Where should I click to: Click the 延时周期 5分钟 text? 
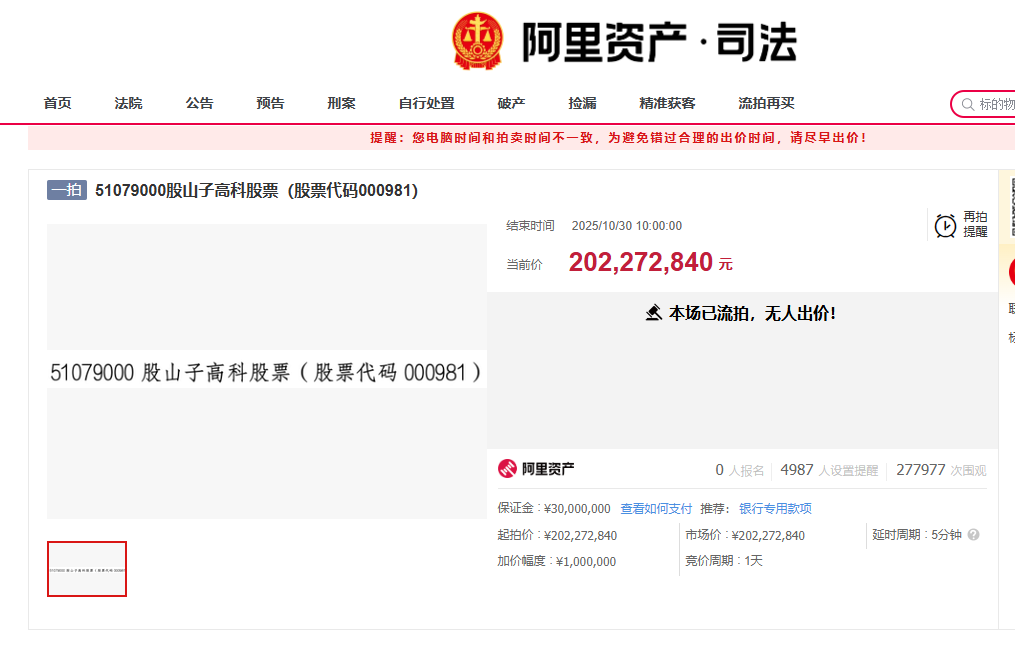pos(917,534)
